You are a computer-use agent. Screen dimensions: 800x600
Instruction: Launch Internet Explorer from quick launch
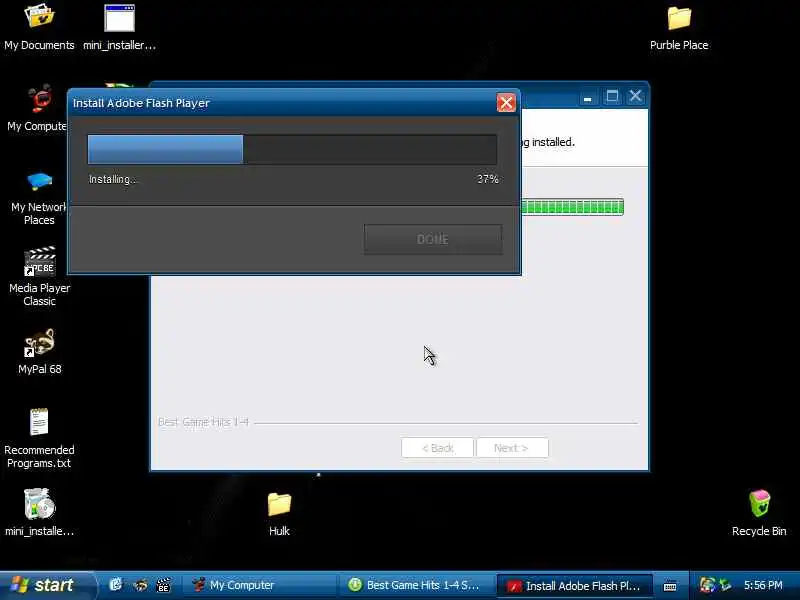click(116, 585)
